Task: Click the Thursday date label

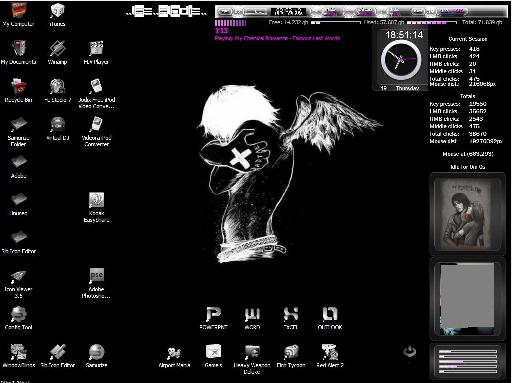Action: (x=407, y=88)
